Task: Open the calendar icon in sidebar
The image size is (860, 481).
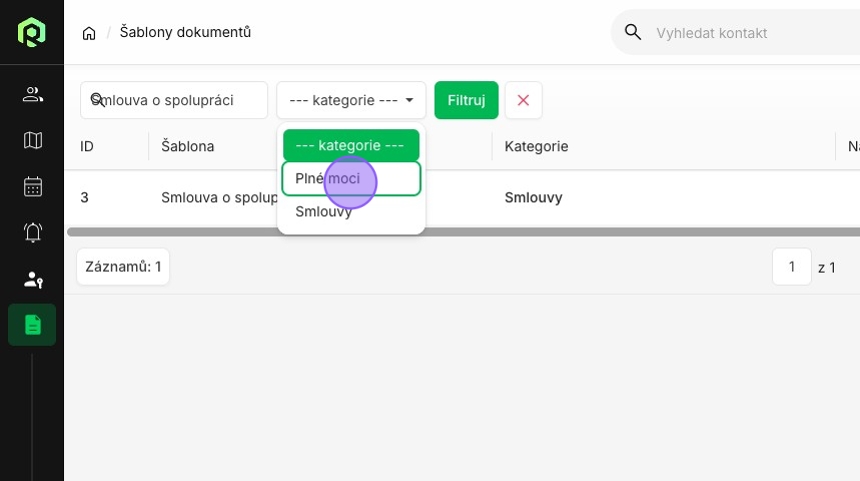Action: point(32,186)
